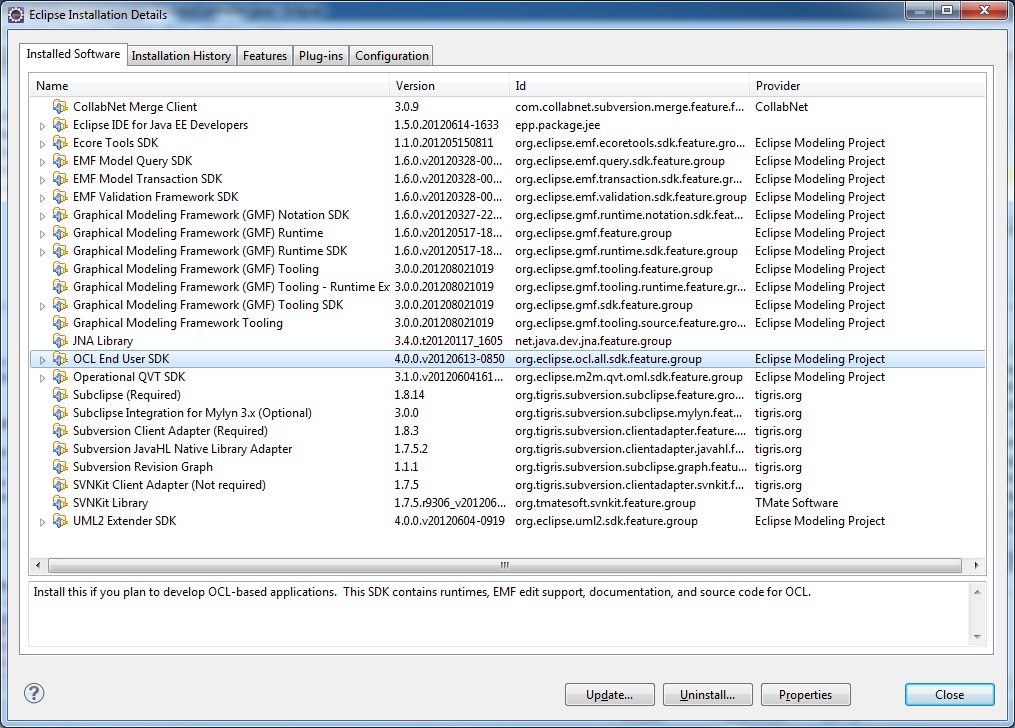The height and width of the screenshot is (728, 1015).
Task: Click the UML2 Extender SDK icon
Action: (x=60, y=521)
